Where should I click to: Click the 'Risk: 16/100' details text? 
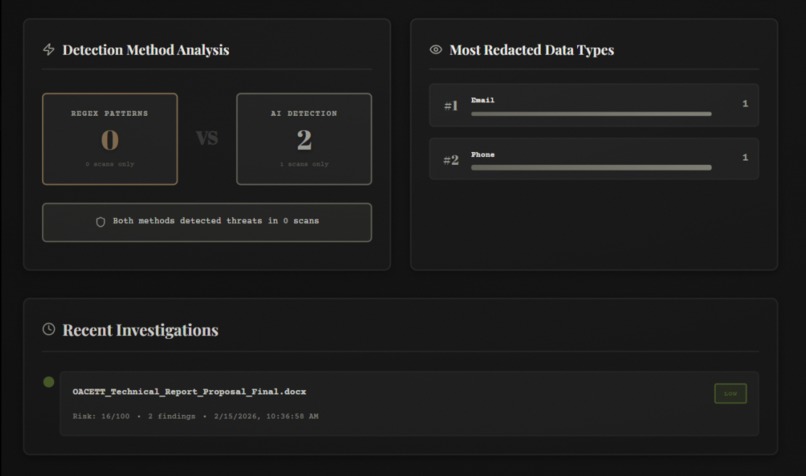tap(101, 416)
